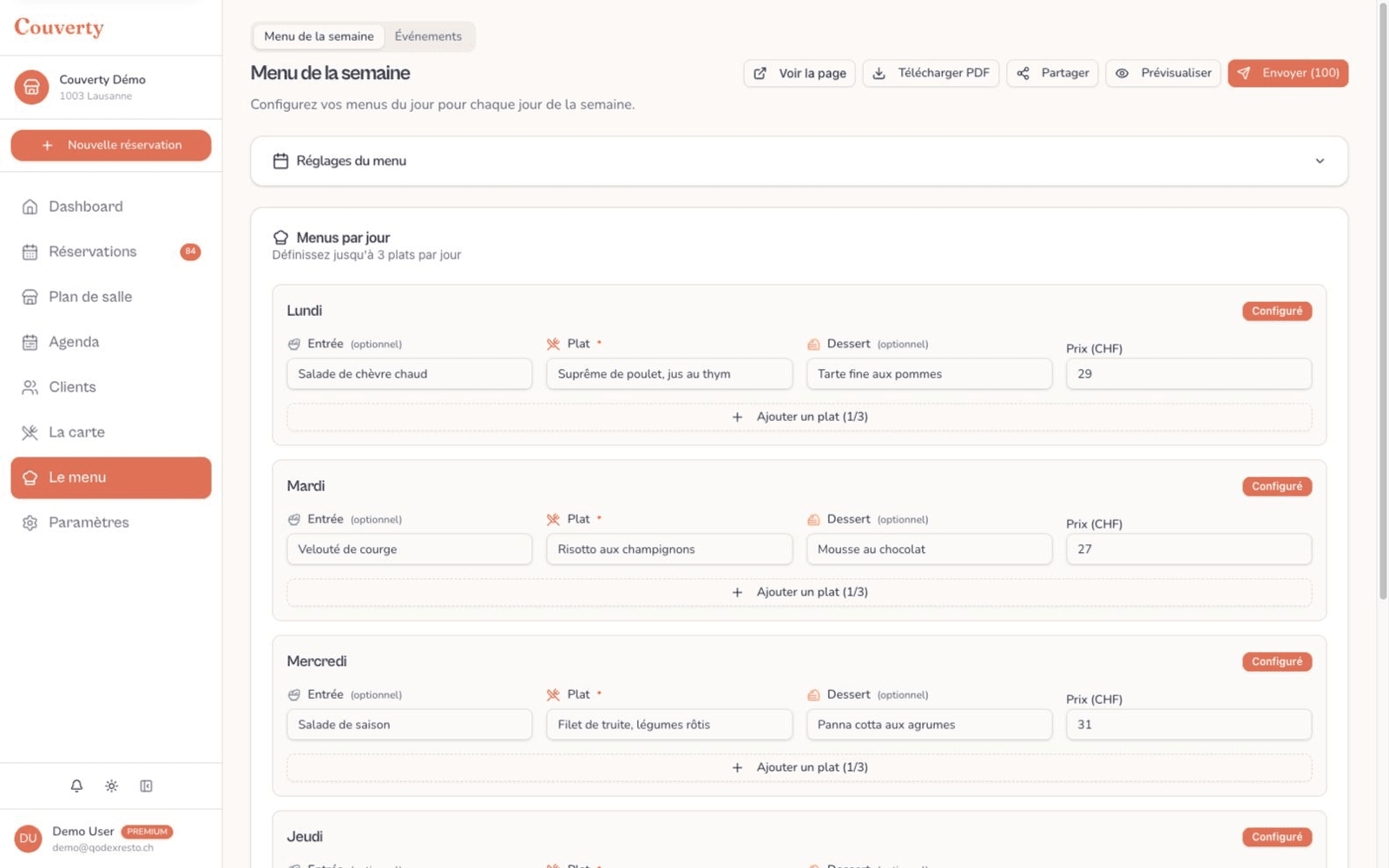This screenshot has height=868, width=1389.
Task: Click Lundi price field 29
Action: click(x=1188, y=374)
